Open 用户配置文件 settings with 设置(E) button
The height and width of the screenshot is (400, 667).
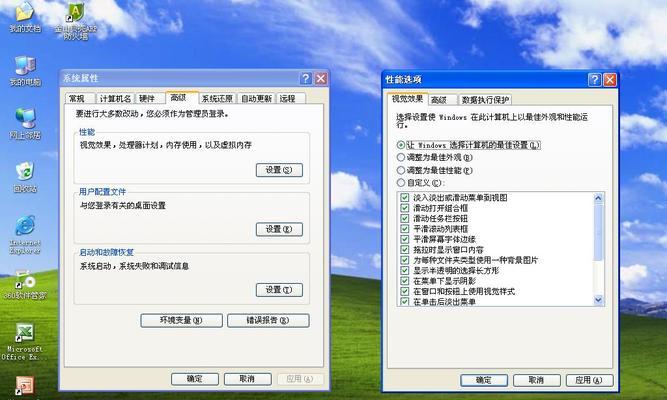point(279,229)
